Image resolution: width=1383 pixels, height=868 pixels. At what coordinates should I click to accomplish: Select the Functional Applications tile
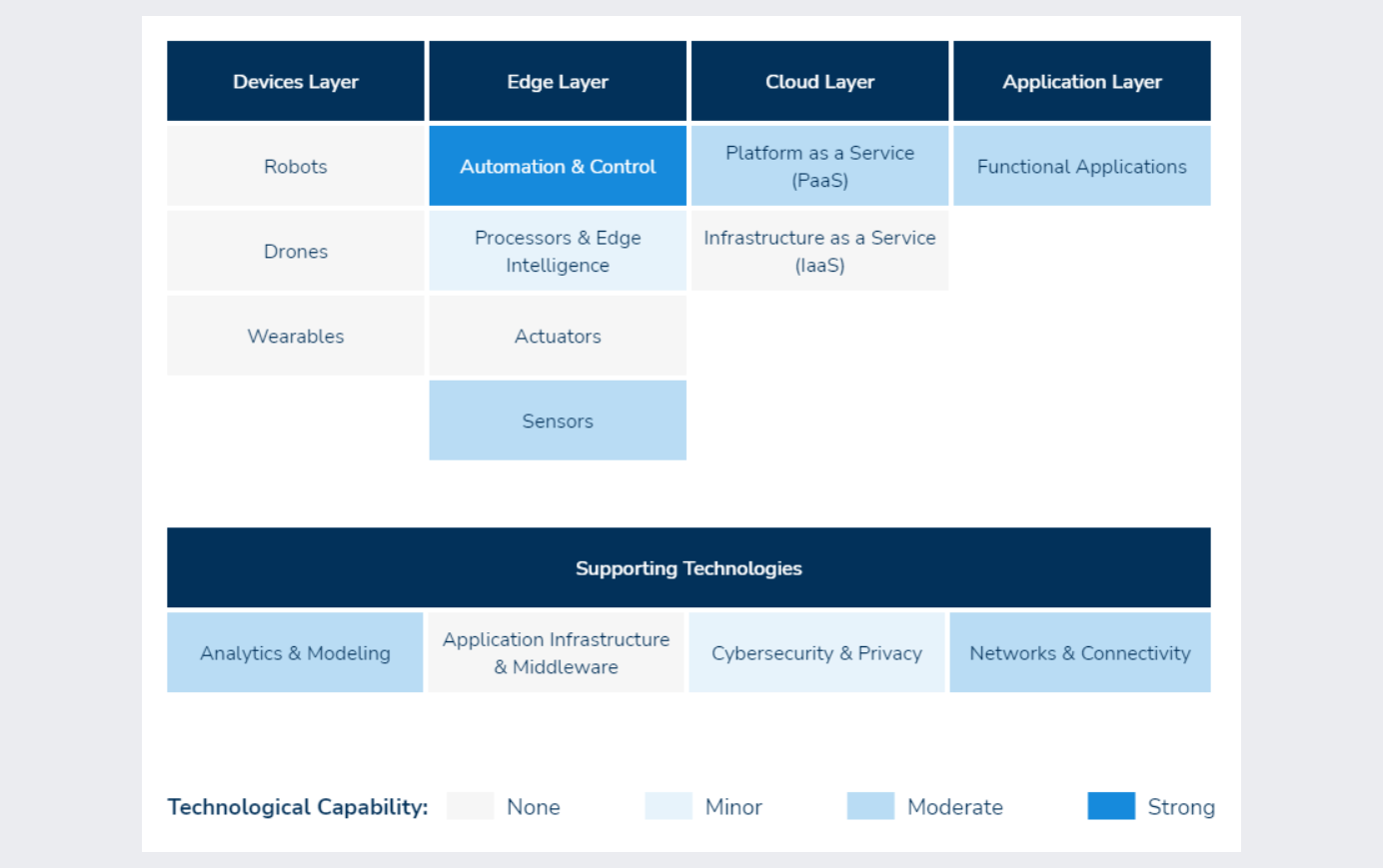(1081, 167)
